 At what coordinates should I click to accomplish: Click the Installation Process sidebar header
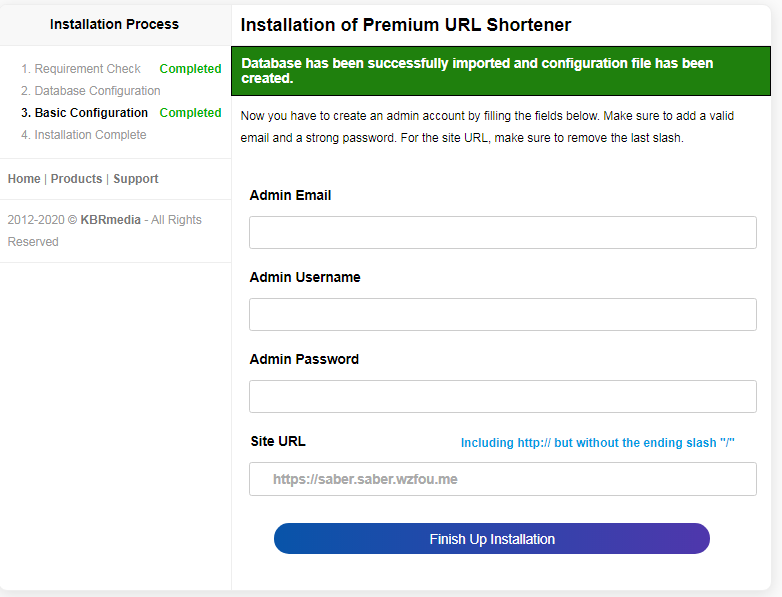pyautogui.click(x=114, y=24)
